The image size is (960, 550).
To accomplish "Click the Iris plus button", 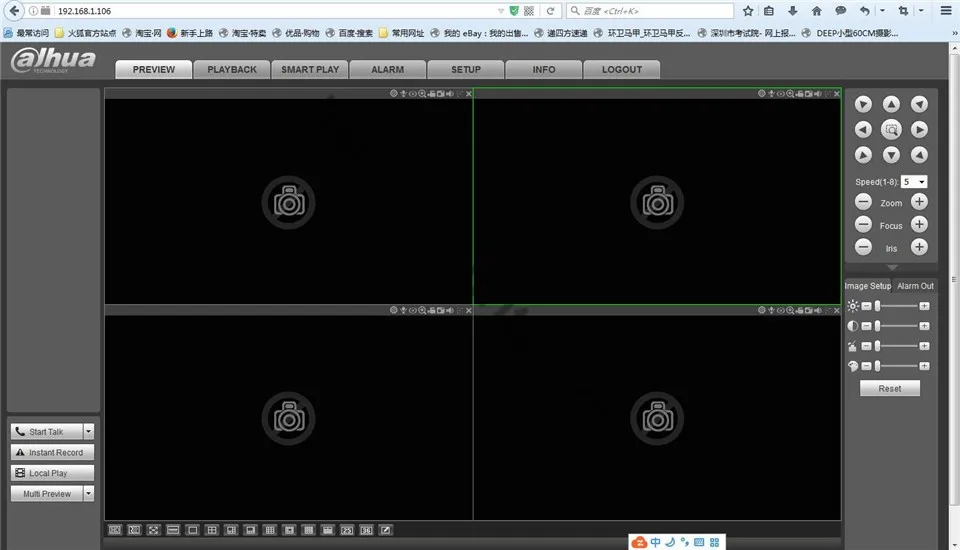I will click(919, 247).
